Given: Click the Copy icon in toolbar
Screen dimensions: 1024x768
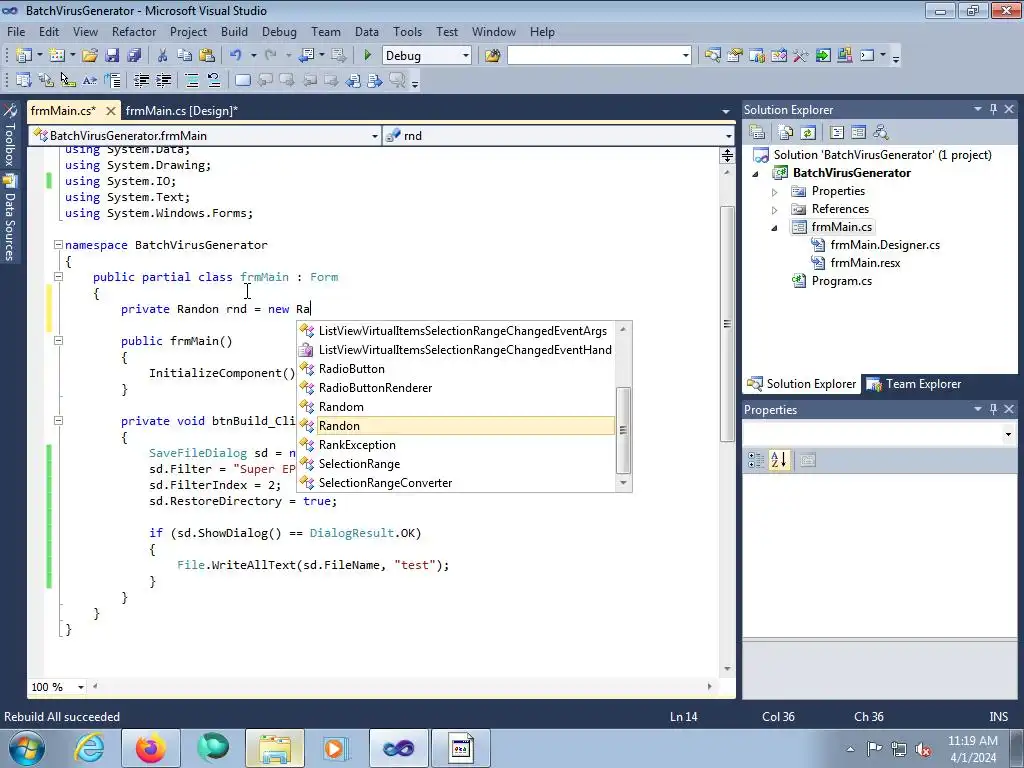Looking at the screenshot, I should pos(185,56).
